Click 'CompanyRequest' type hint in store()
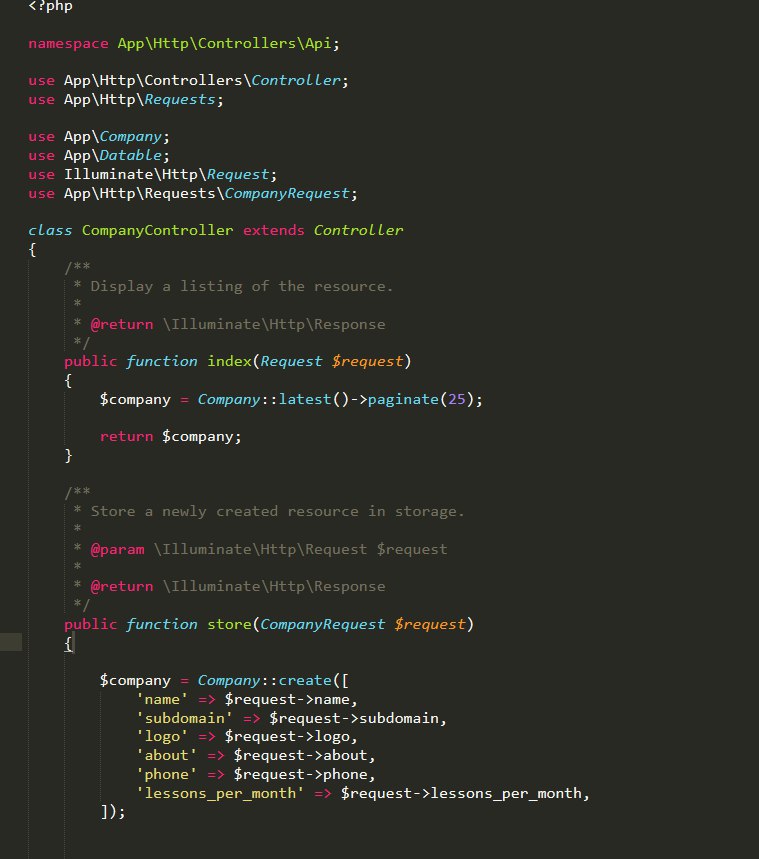 (322, 625)
